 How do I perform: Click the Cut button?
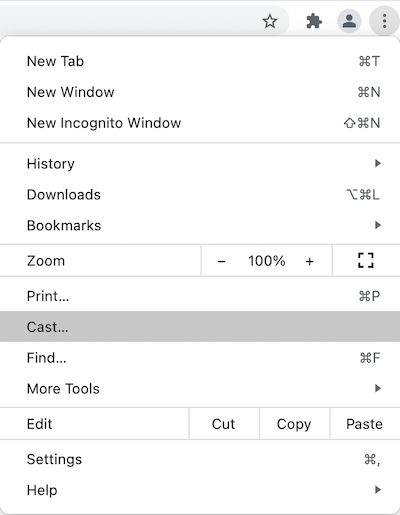(224, 424)
